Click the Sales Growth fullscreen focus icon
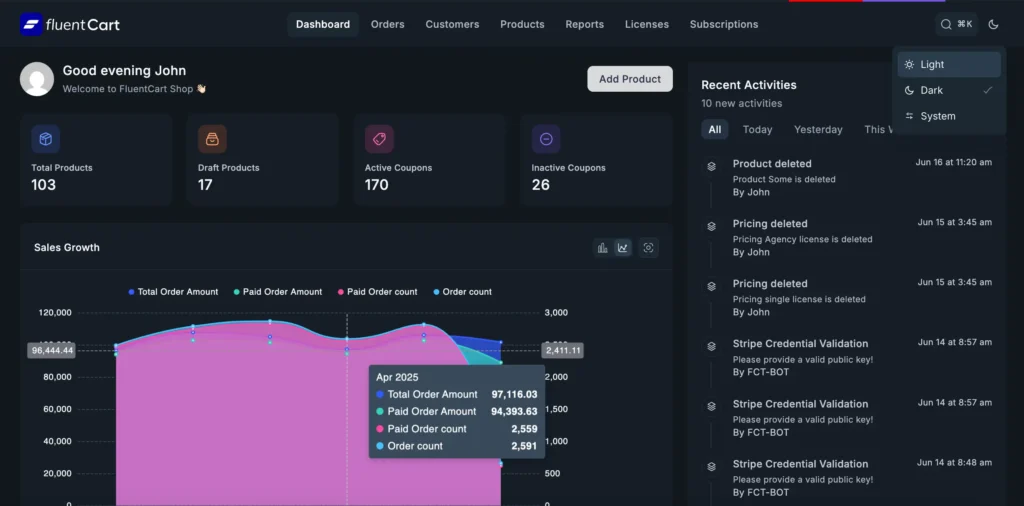 tap(648, 247)
